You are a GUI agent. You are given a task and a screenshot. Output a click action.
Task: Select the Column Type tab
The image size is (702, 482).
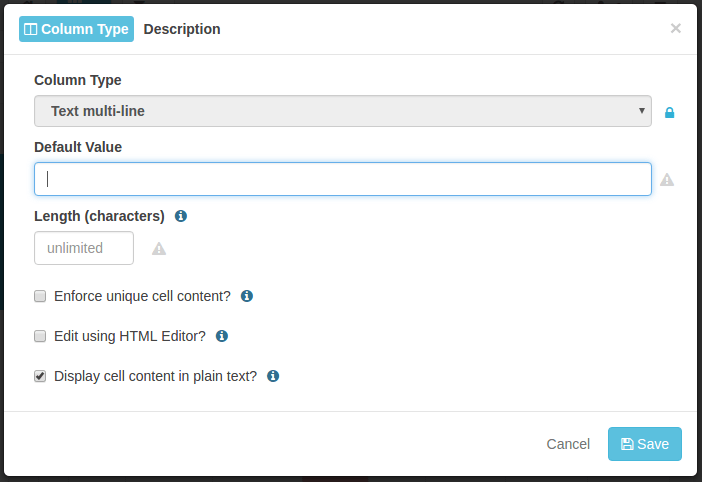point(76,29)
